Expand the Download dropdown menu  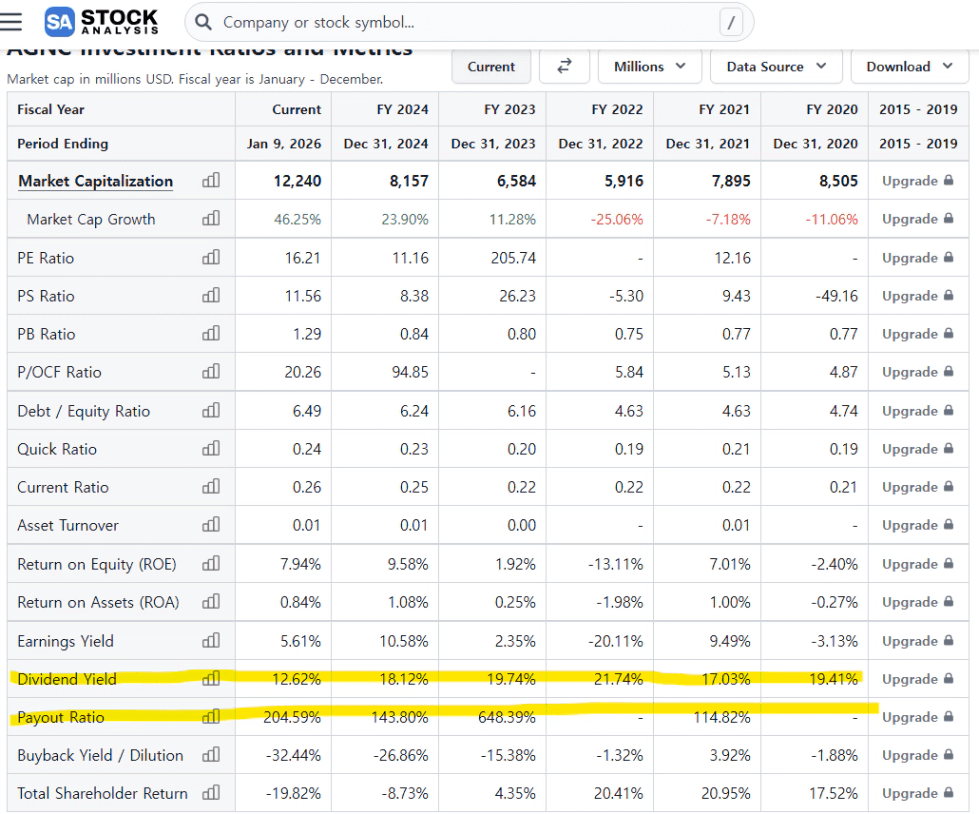pyautogui.click(x=909, y=66)
